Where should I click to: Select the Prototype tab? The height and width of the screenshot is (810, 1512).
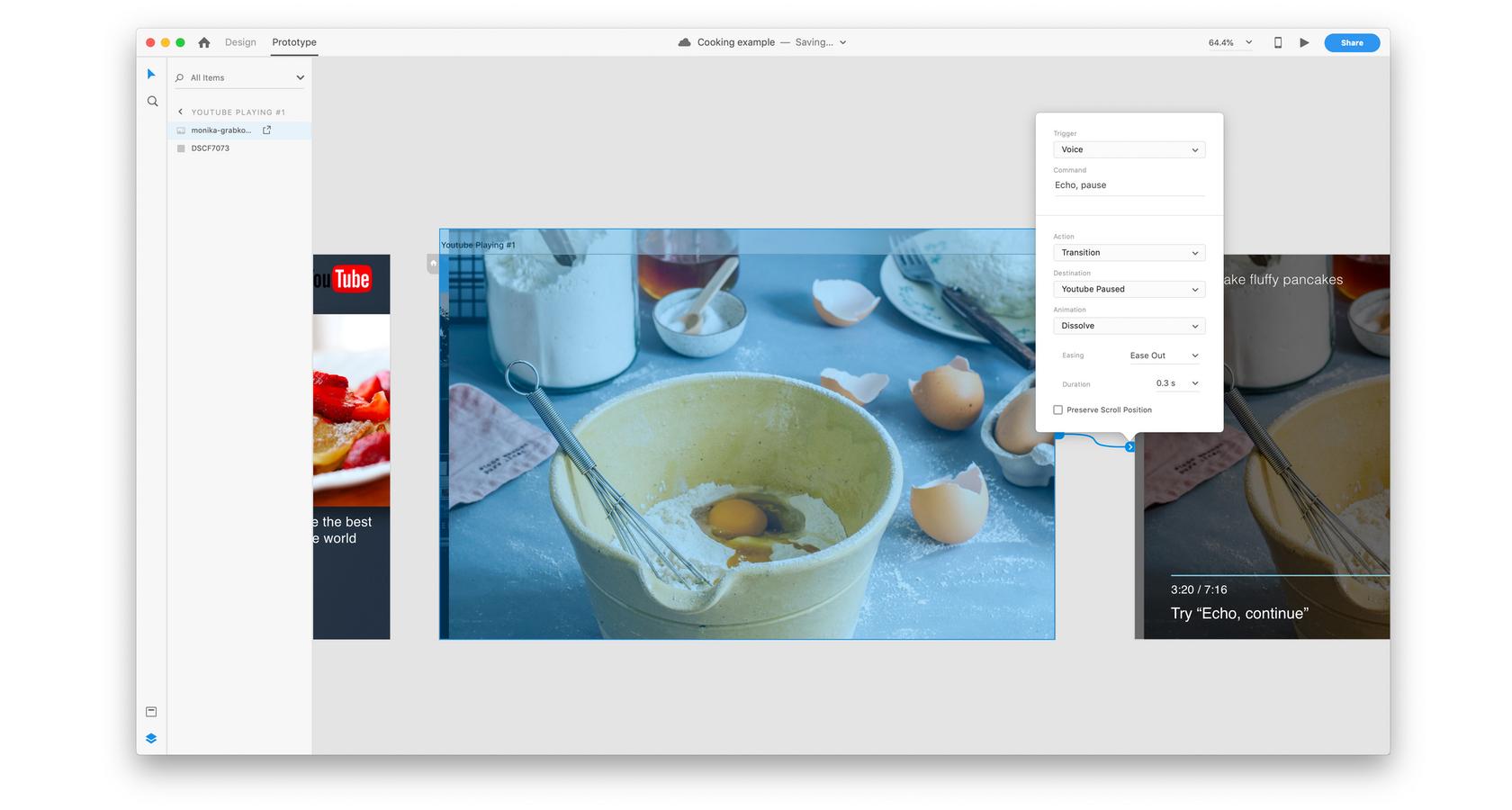(x=293, y=41)
